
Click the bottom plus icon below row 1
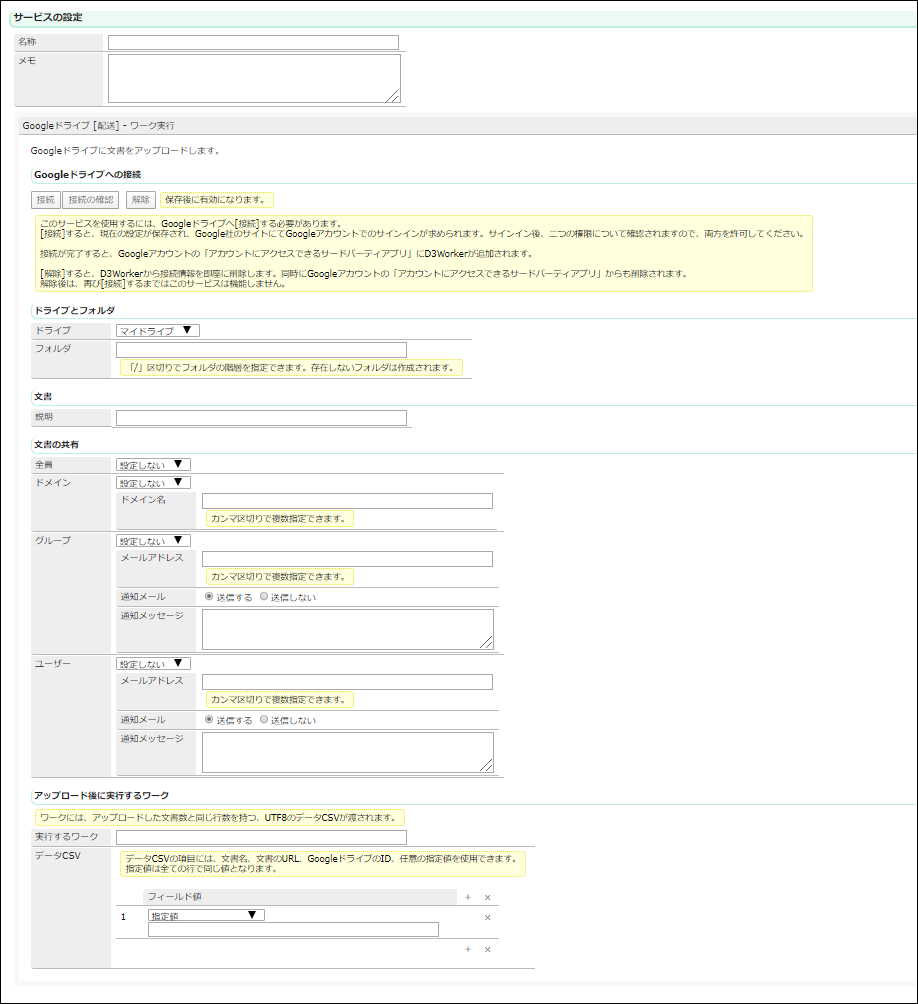468,949
